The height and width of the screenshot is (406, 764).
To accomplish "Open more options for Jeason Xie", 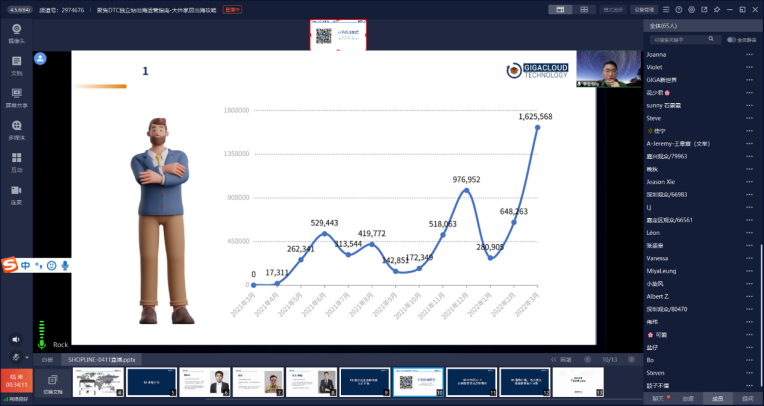I will click(x=749, y=182).
